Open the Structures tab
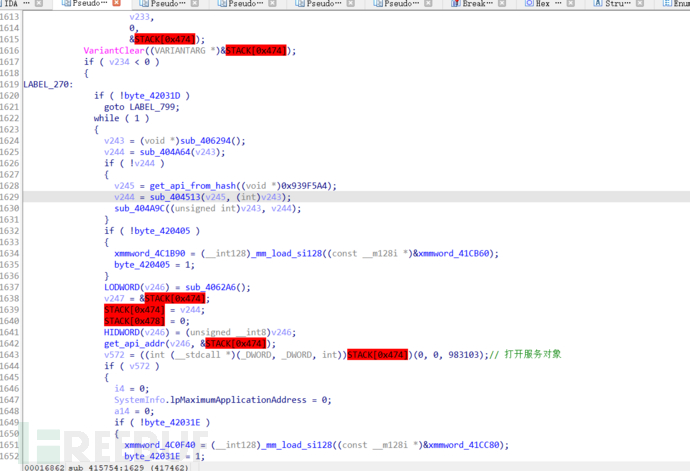This screenshot has height=471, width=690. click(x=617, y=4)
